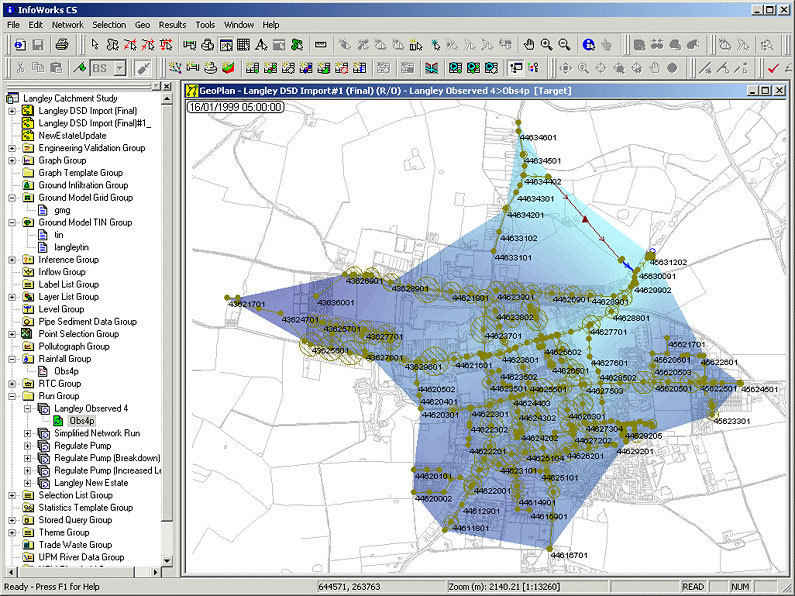Select the Pollutograph Group item
This screenshot has height=596, width=795.
pos(74,347)
